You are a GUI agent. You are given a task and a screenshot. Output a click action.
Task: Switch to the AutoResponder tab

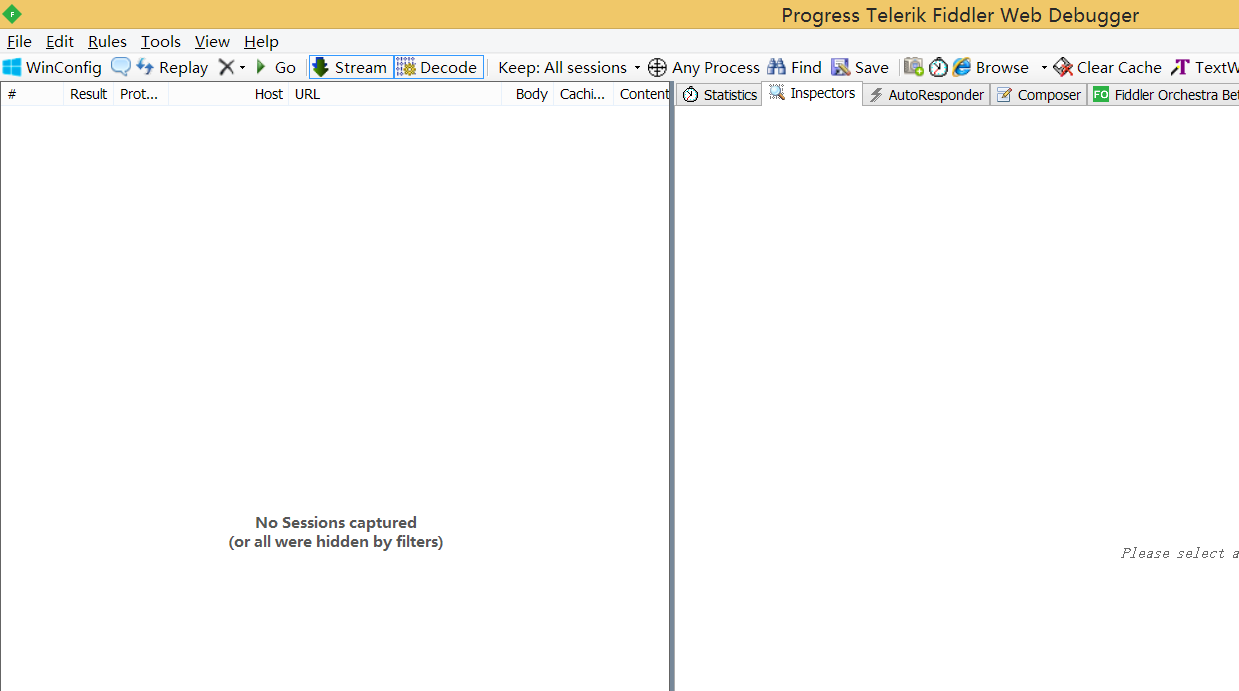pyautogui.click(x=926, y=94)
